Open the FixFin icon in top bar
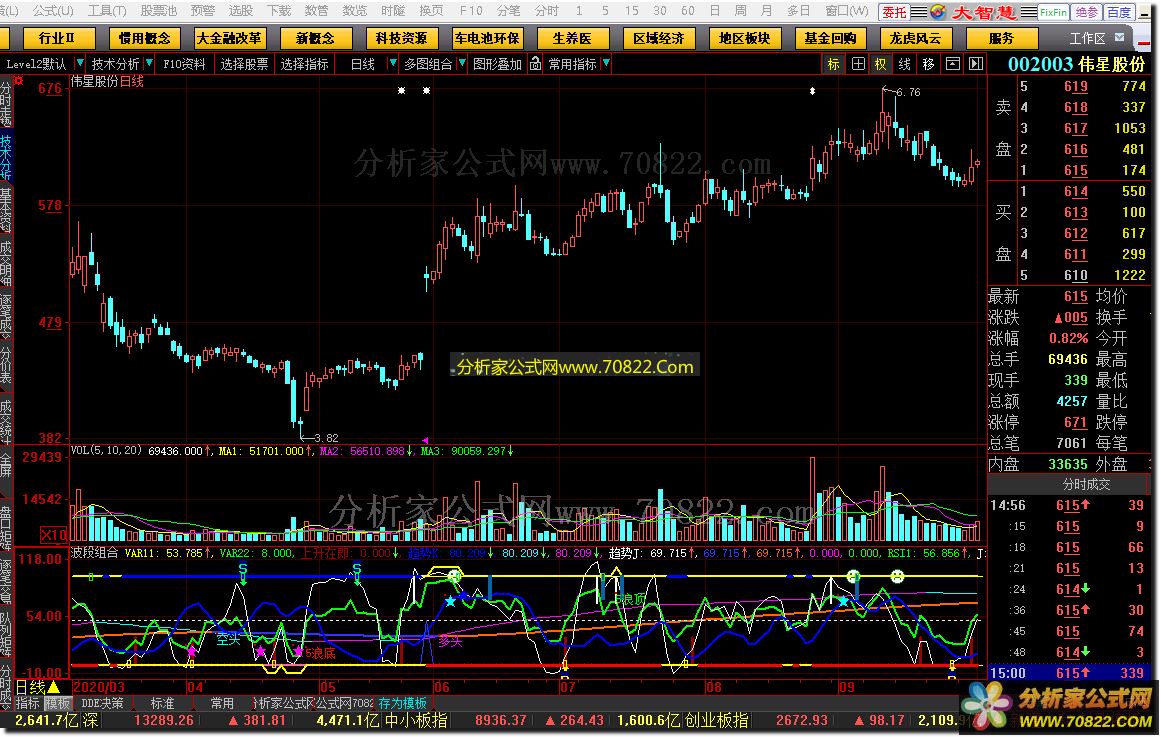 coord(1053,12)
